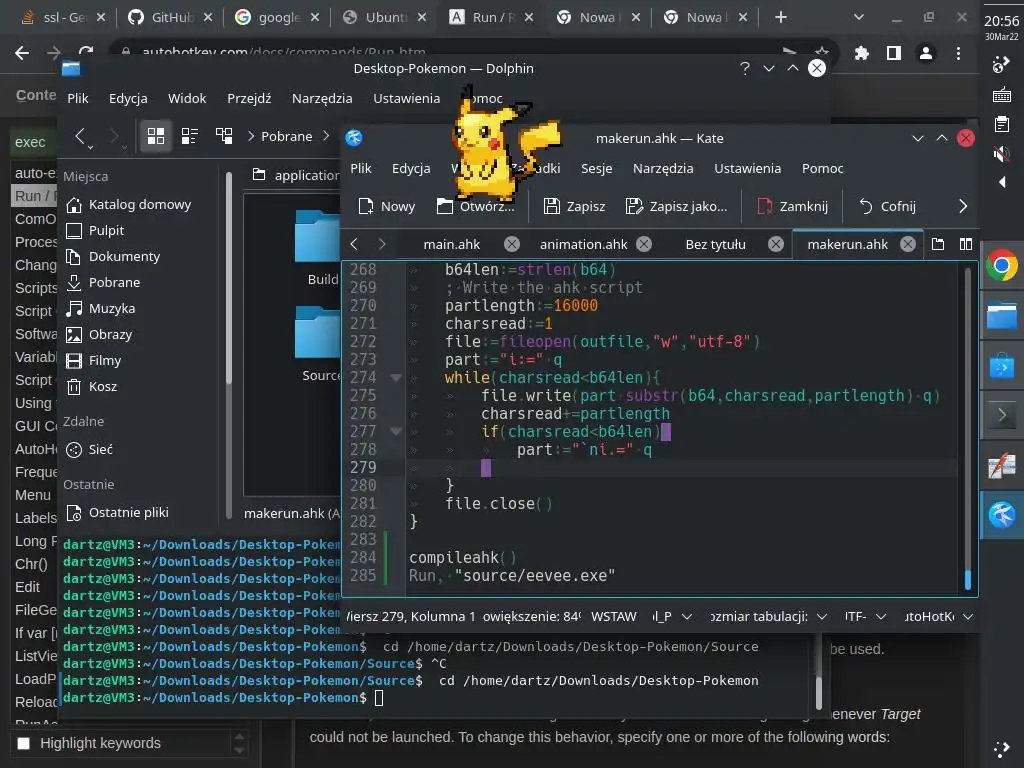This screenshot has height=768, width=1024.
Task: Open Ostatnie pliki in Dolphin places
Action: (x=118, y=513)
